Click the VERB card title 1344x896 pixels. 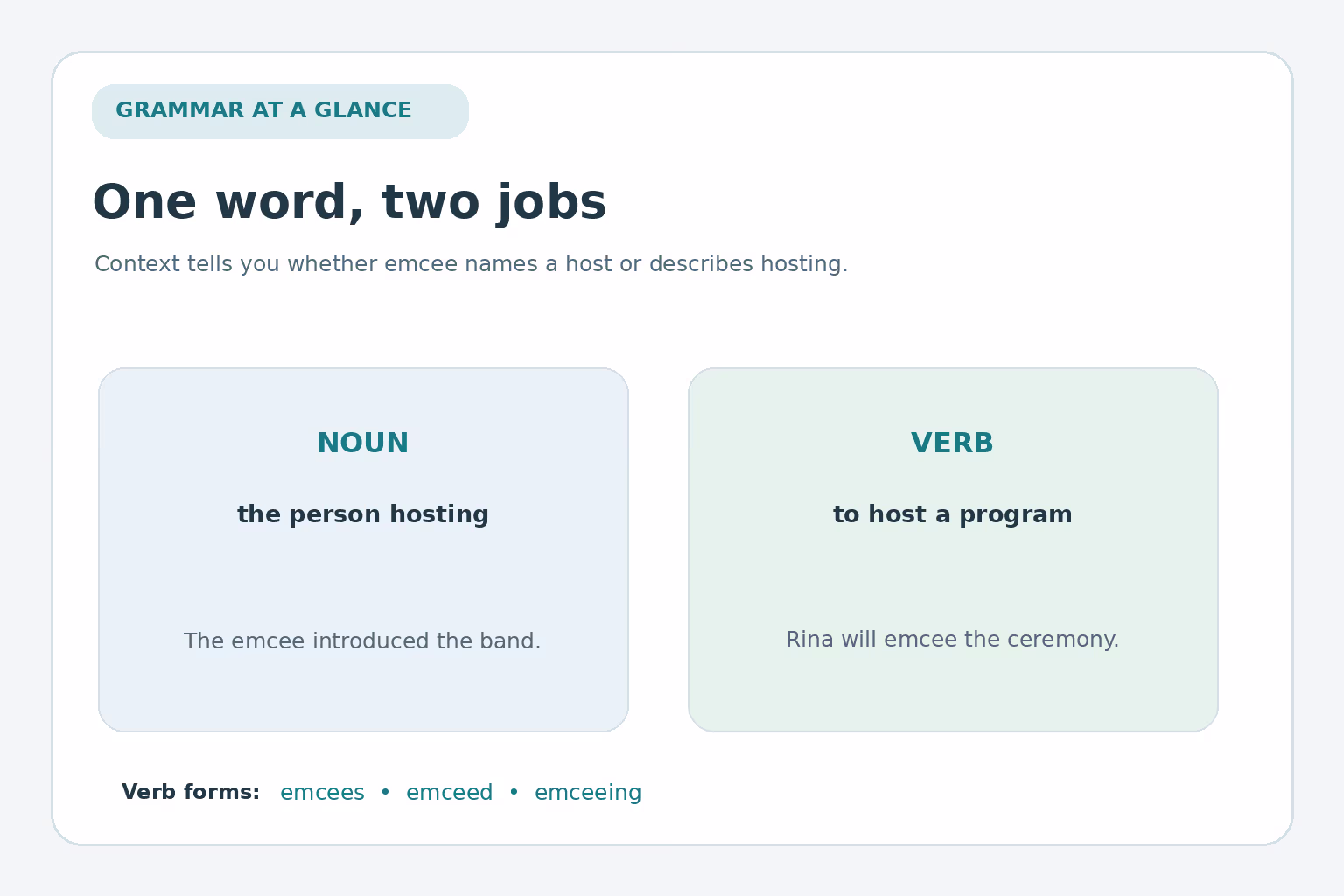point(952,444)
